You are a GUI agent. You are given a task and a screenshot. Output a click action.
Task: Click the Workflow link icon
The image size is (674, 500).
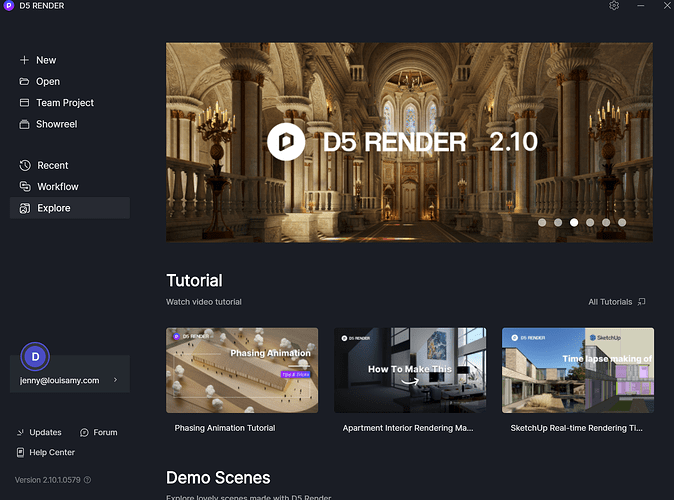click(25, 187)
